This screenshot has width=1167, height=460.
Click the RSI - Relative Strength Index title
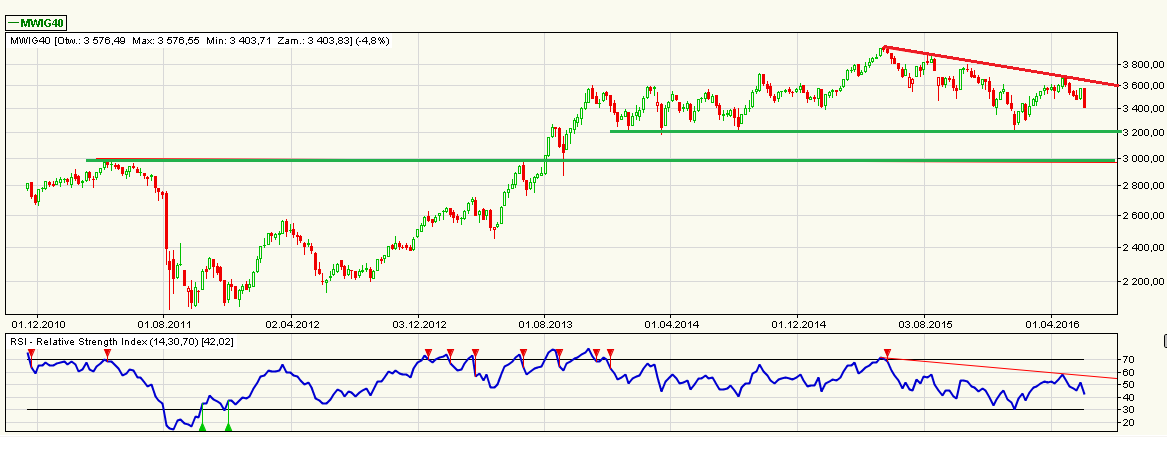pos(120,341)
